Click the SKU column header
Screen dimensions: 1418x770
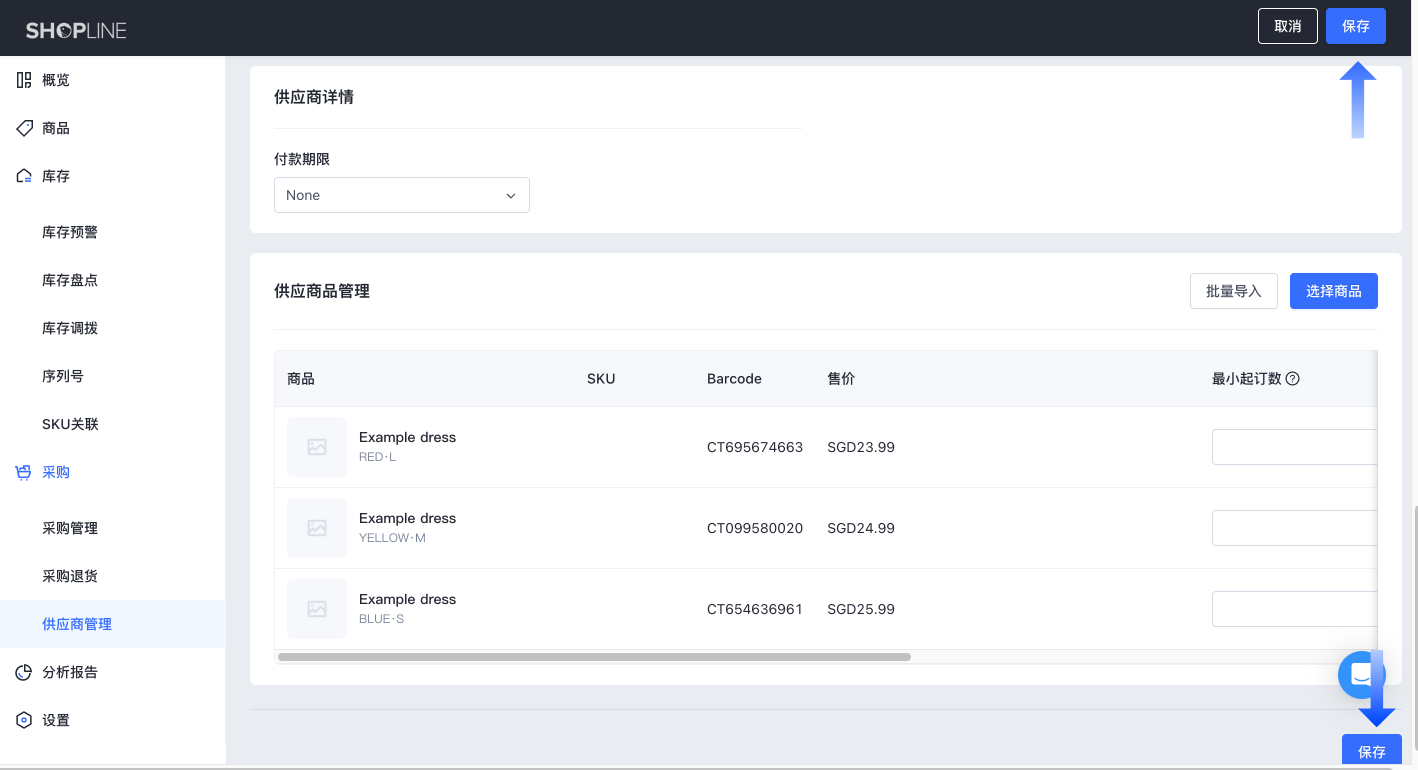601,379
